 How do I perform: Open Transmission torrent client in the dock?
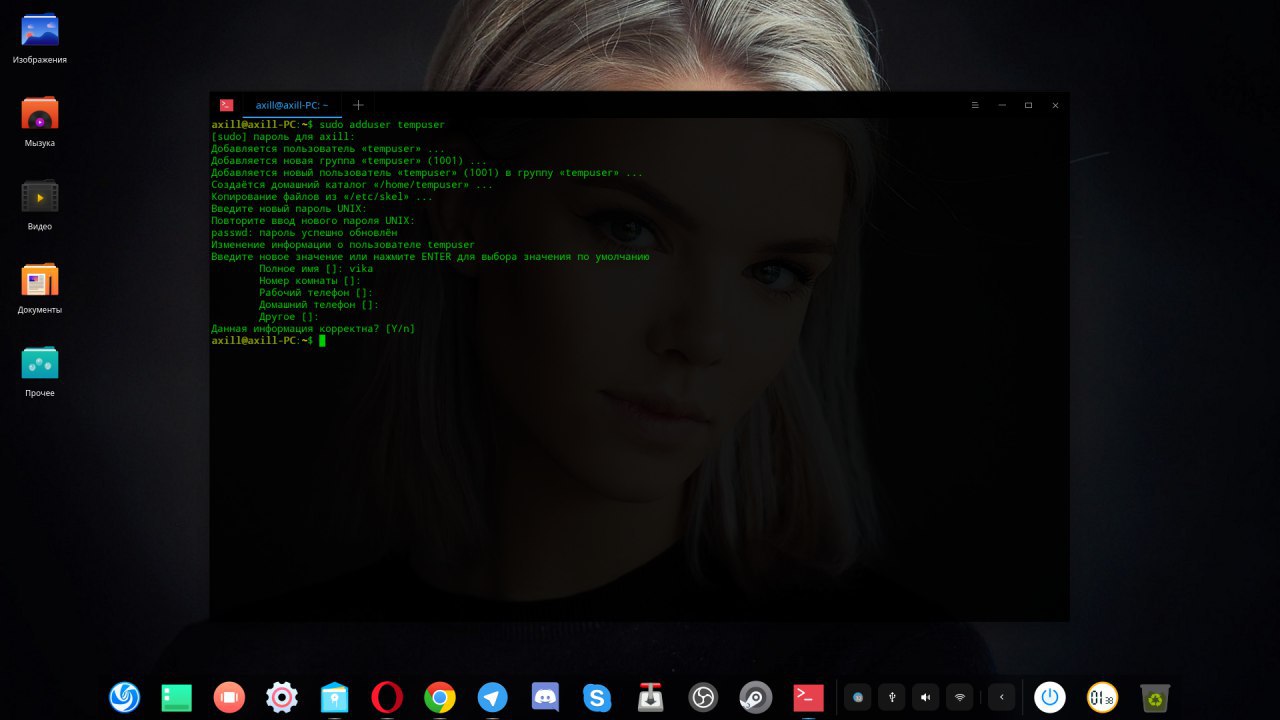(650, 697)
